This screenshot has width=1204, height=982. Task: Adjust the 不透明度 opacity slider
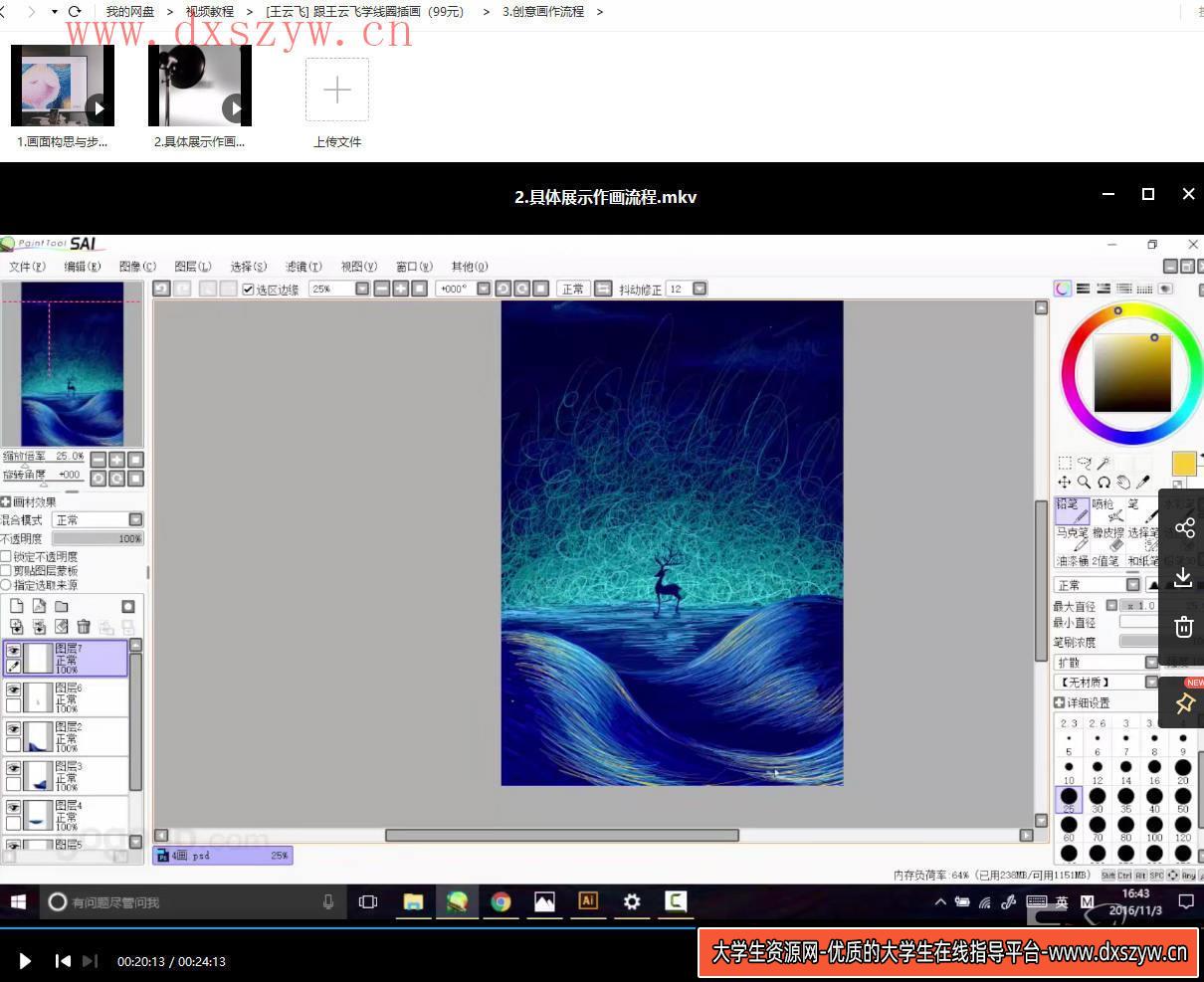point(98,538)
